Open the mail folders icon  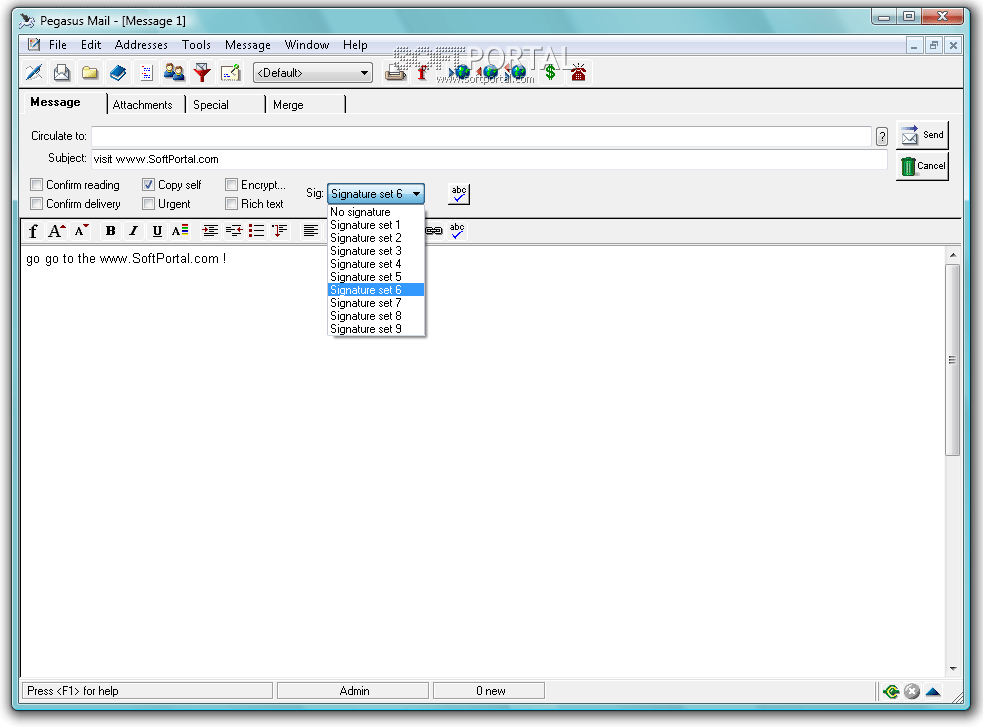pyautogui.click(x=90, y=73)
